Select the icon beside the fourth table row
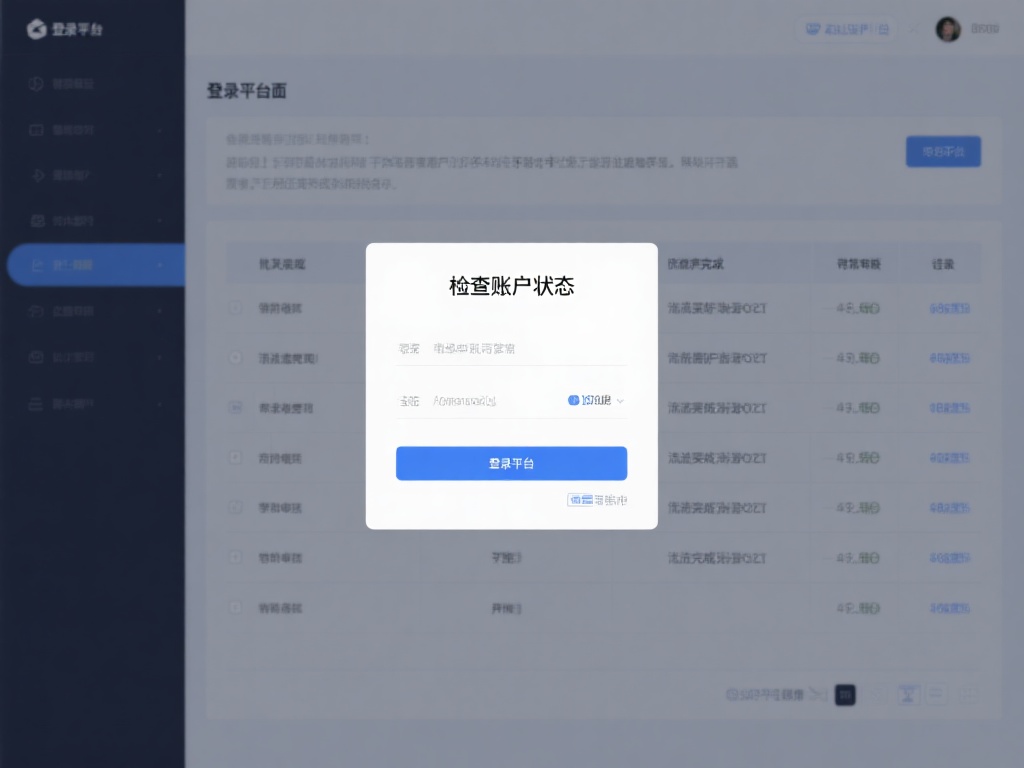 click(x=235, y=457)
